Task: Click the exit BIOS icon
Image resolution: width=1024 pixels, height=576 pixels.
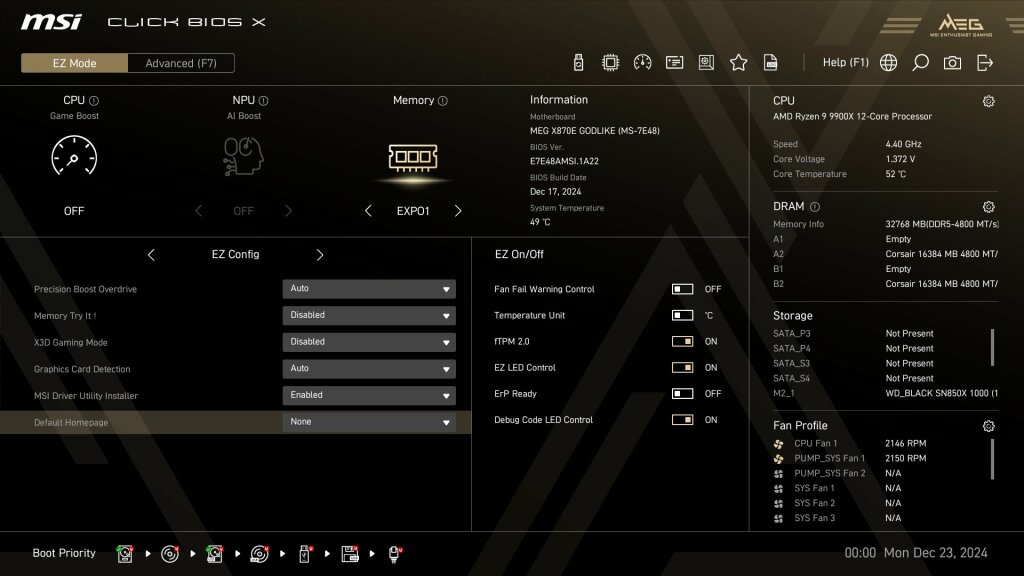Action: click(x=985, y=63)
